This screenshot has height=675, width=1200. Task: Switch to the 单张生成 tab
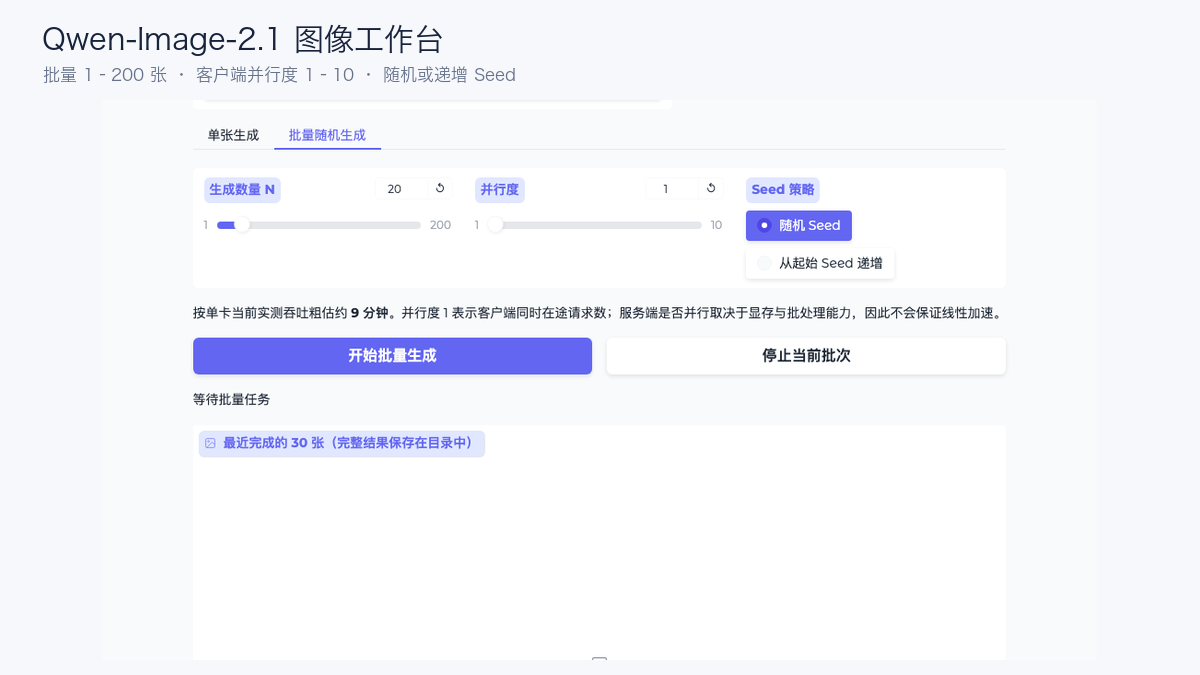[x=233, y=135]
